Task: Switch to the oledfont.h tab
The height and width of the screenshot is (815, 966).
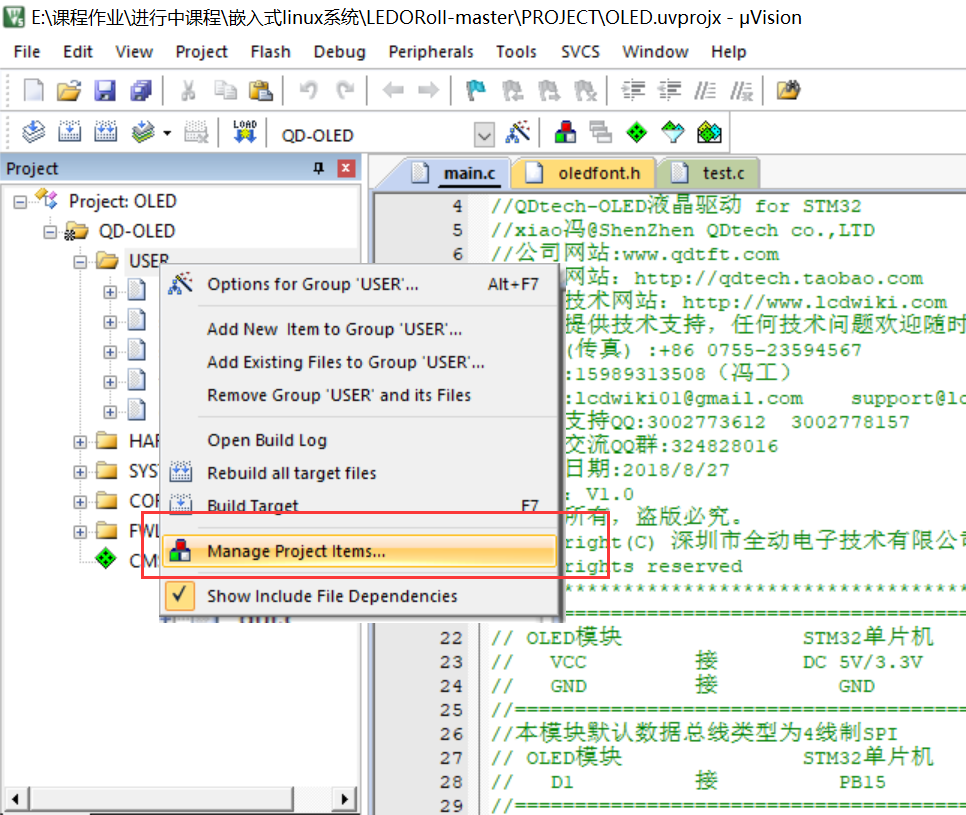Action: tap(583, 172)
